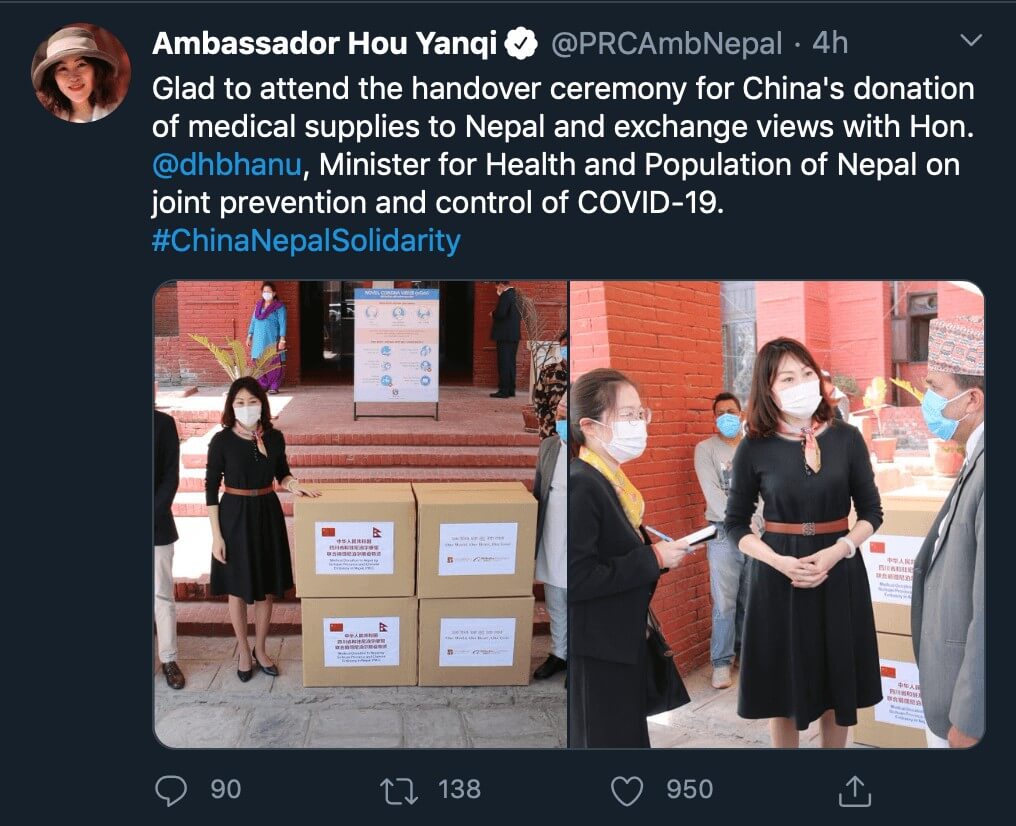View the left photo with donation boxes
This screenshot has width=1016, height=826.
360,514
